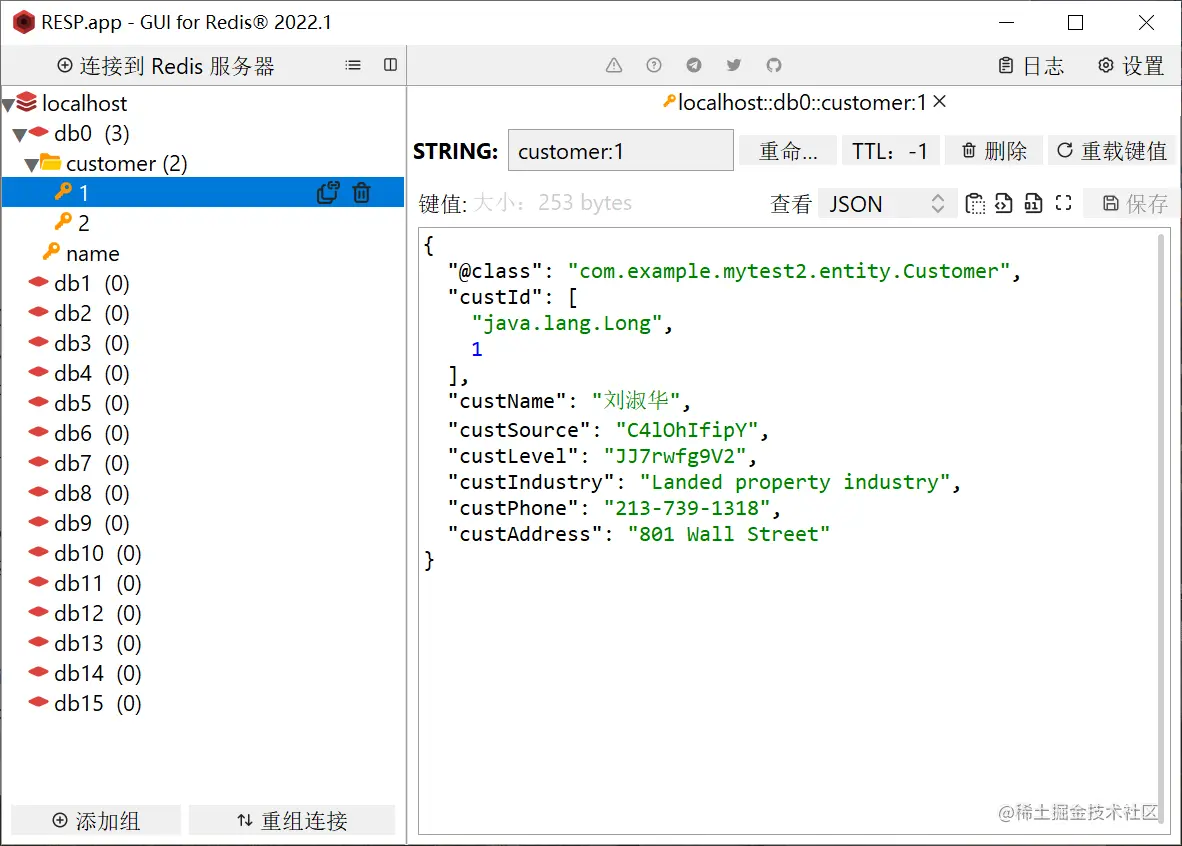Click the rename (重命...) button

coord(788,151)
